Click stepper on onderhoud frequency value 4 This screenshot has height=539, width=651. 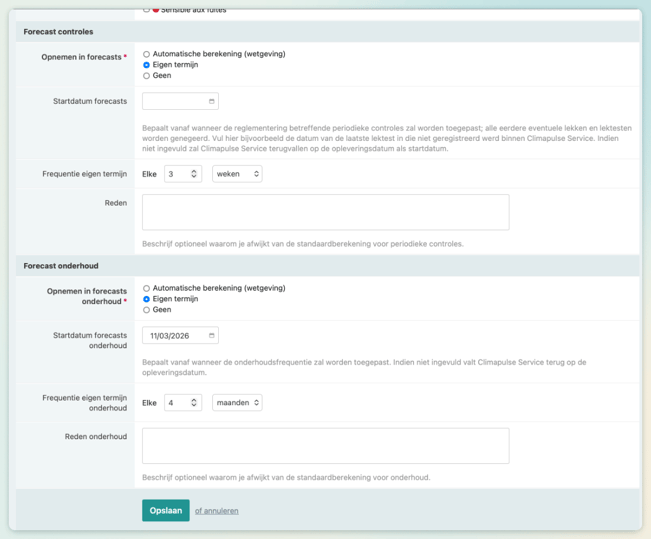click(194, 403)
